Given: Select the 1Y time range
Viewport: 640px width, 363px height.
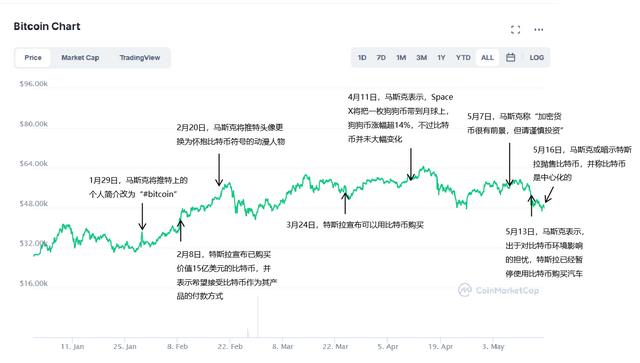Looking at the screenshot, I should (x=441, y=58).
